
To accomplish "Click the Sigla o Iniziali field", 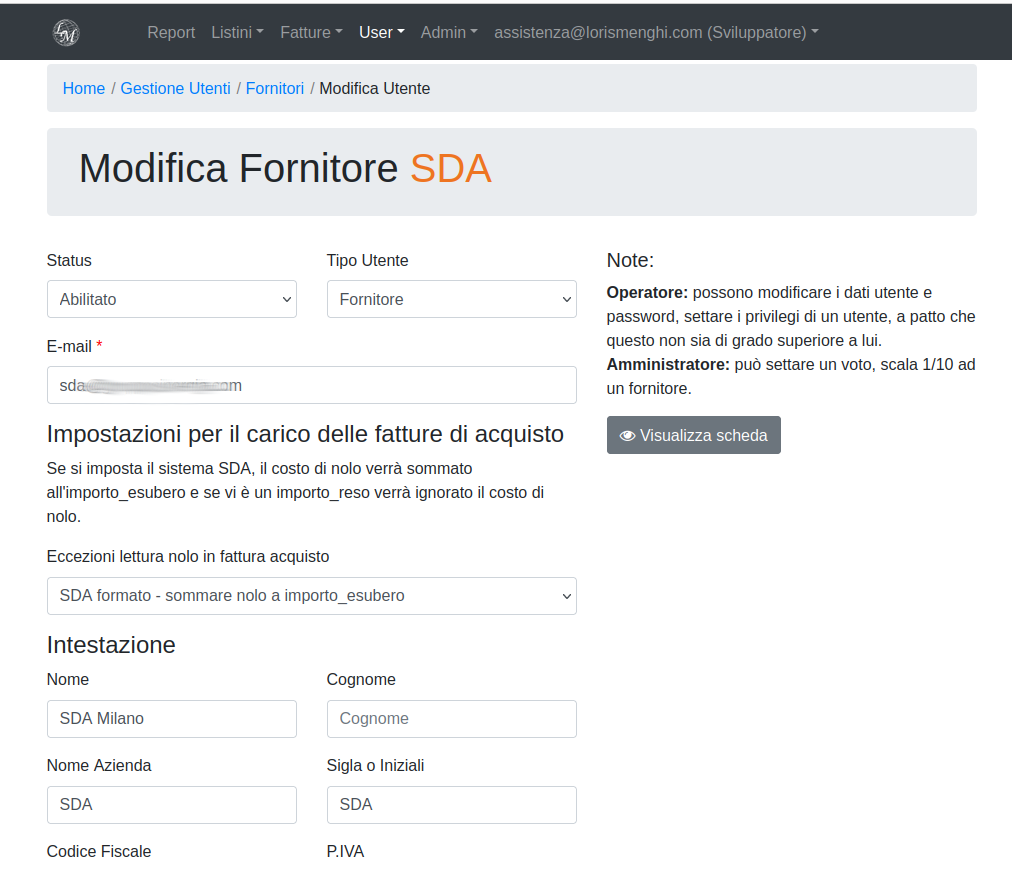I will click(452, 805).
